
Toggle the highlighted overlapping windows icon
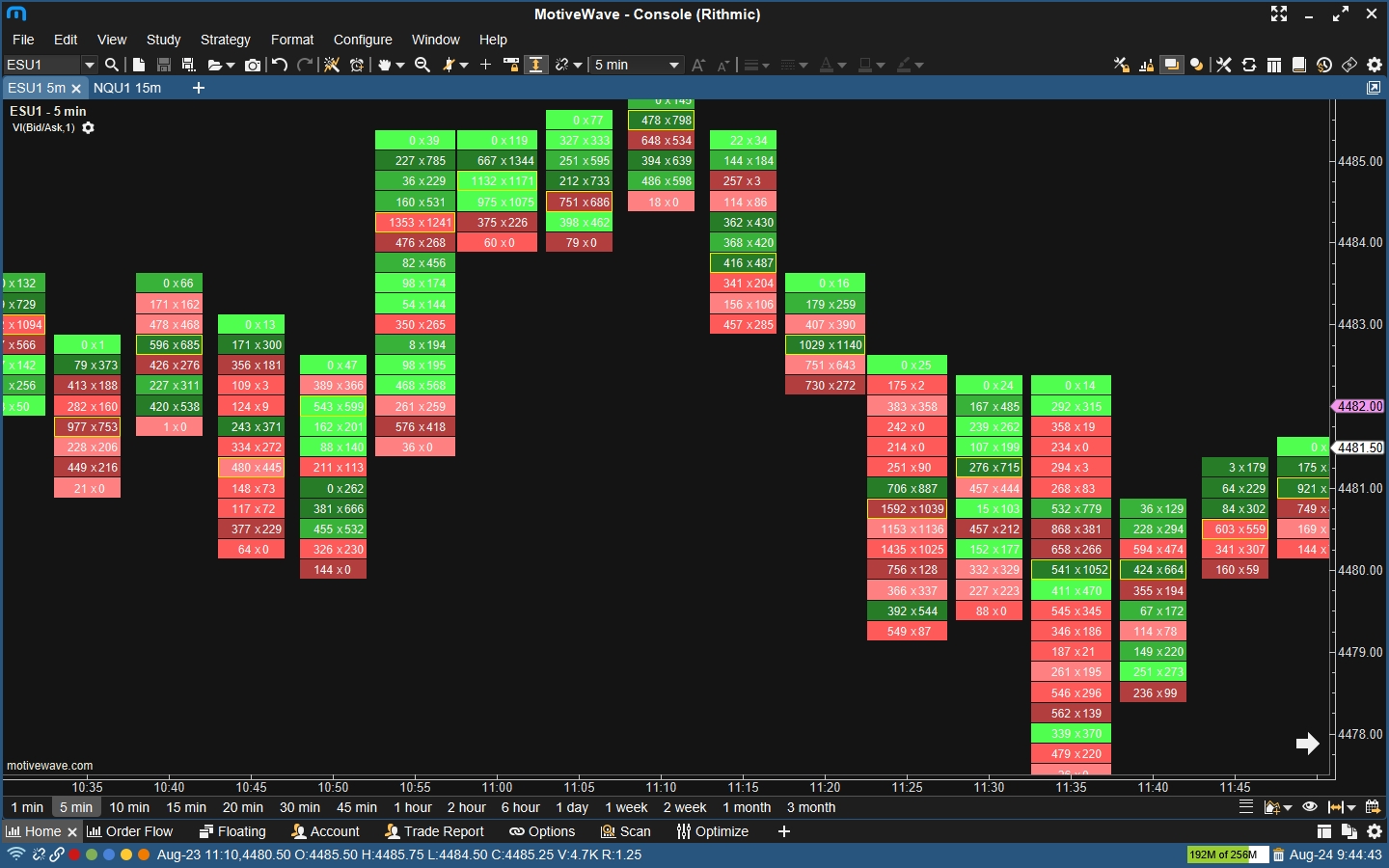tap(1171, 65)
